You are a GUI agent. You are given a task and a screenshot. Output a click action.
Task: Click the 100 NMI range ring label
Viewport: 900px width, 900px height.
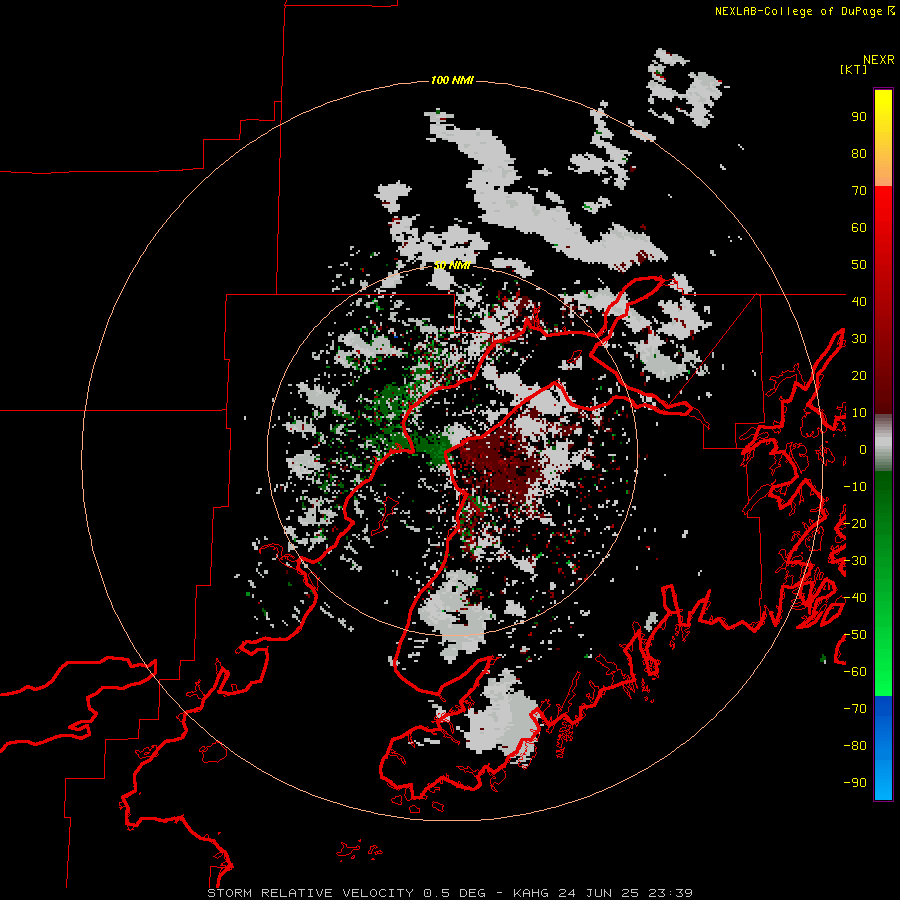point(452,80)
